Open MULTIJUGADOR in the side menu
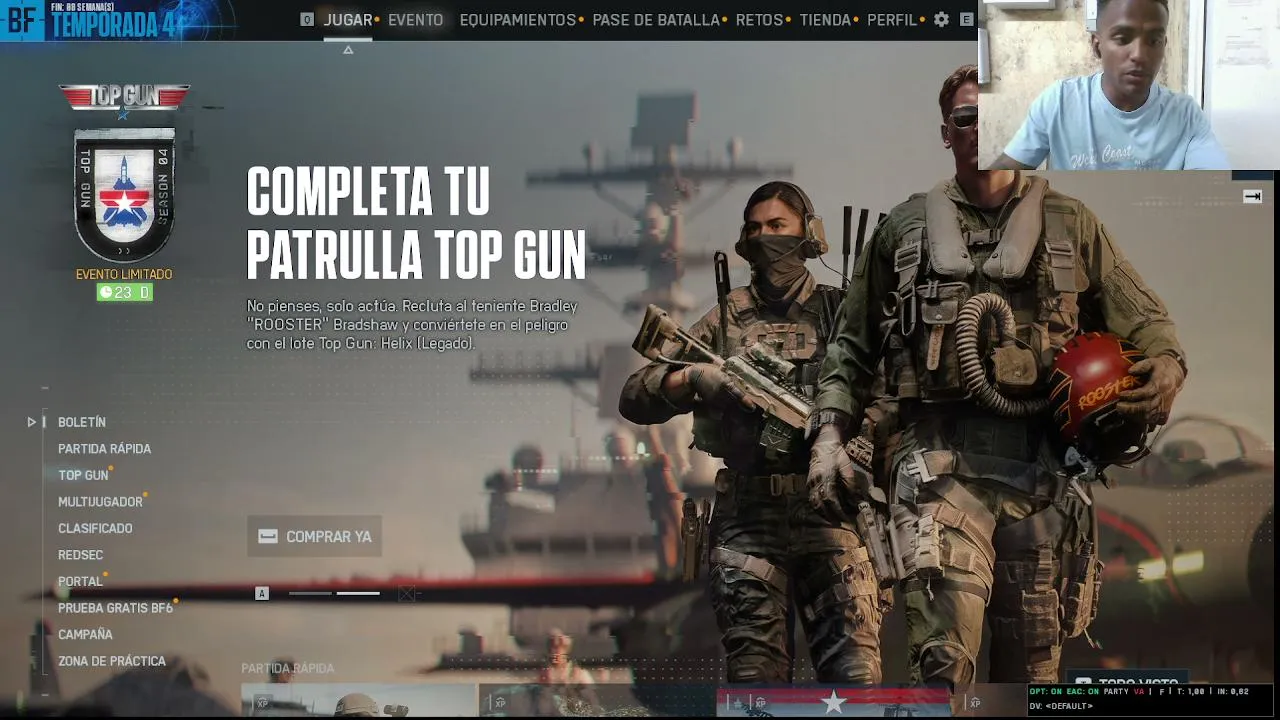The image size is (1280, 720). (100, 502)
